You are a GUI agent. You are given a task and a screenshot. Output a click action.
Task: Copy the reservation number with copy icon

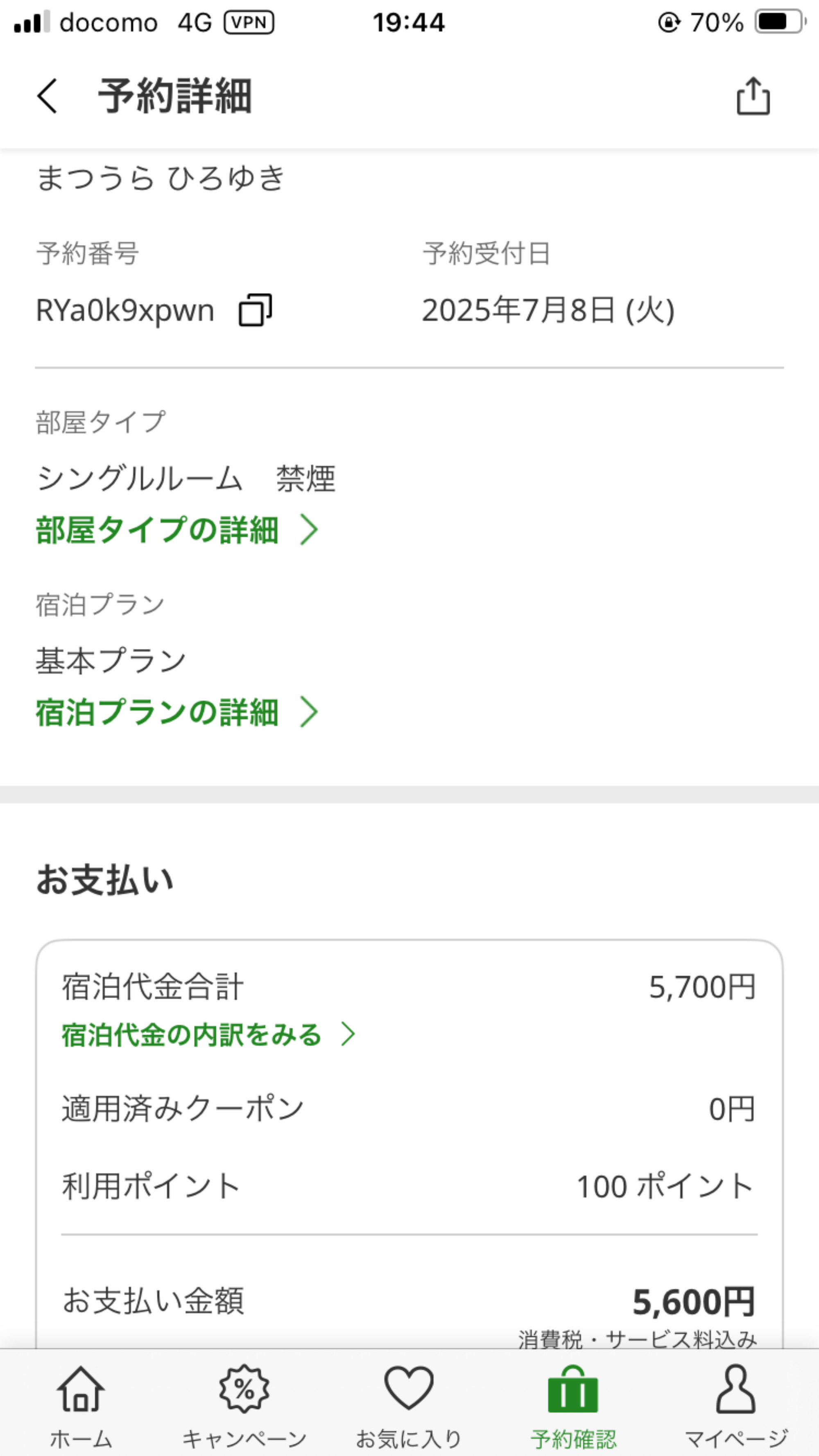click(255, 310)
